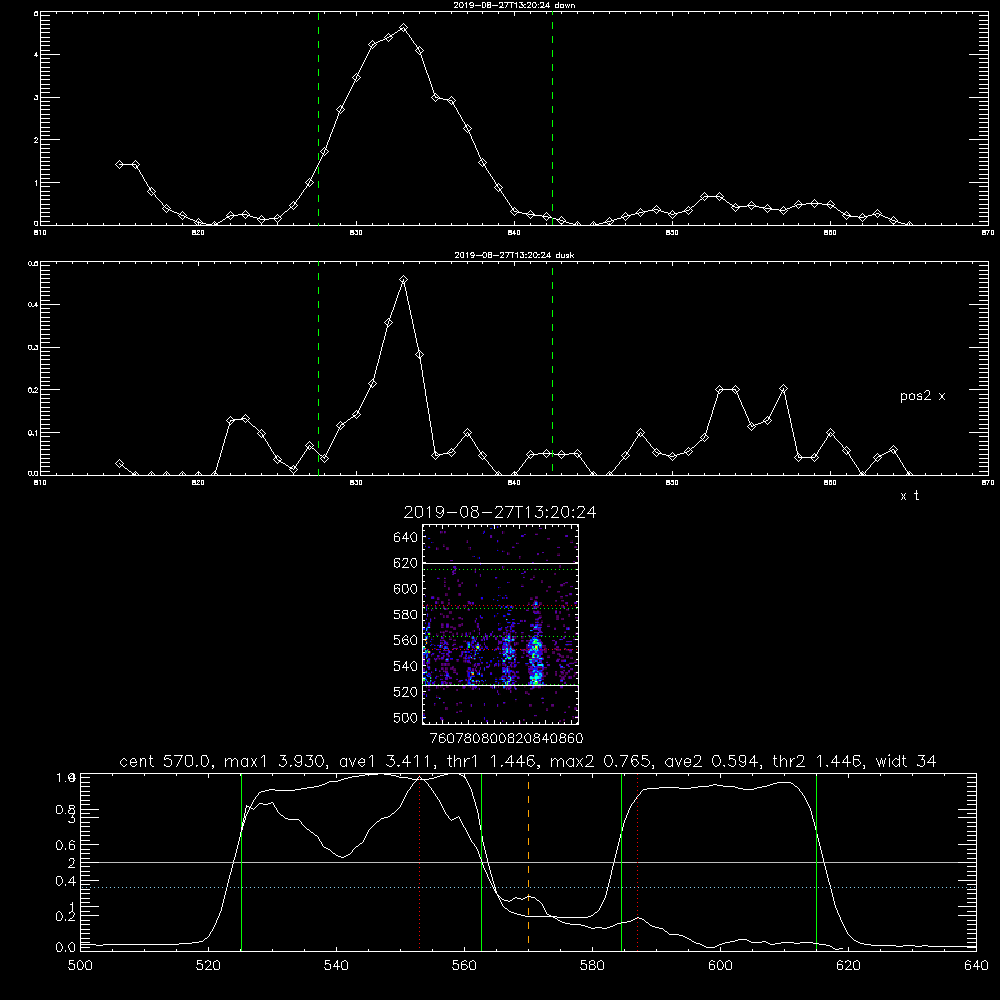The image size is (1000, 1000).
Task: Click the '560' x-axis label of bottom plot
Action: [x=464, y=966]
